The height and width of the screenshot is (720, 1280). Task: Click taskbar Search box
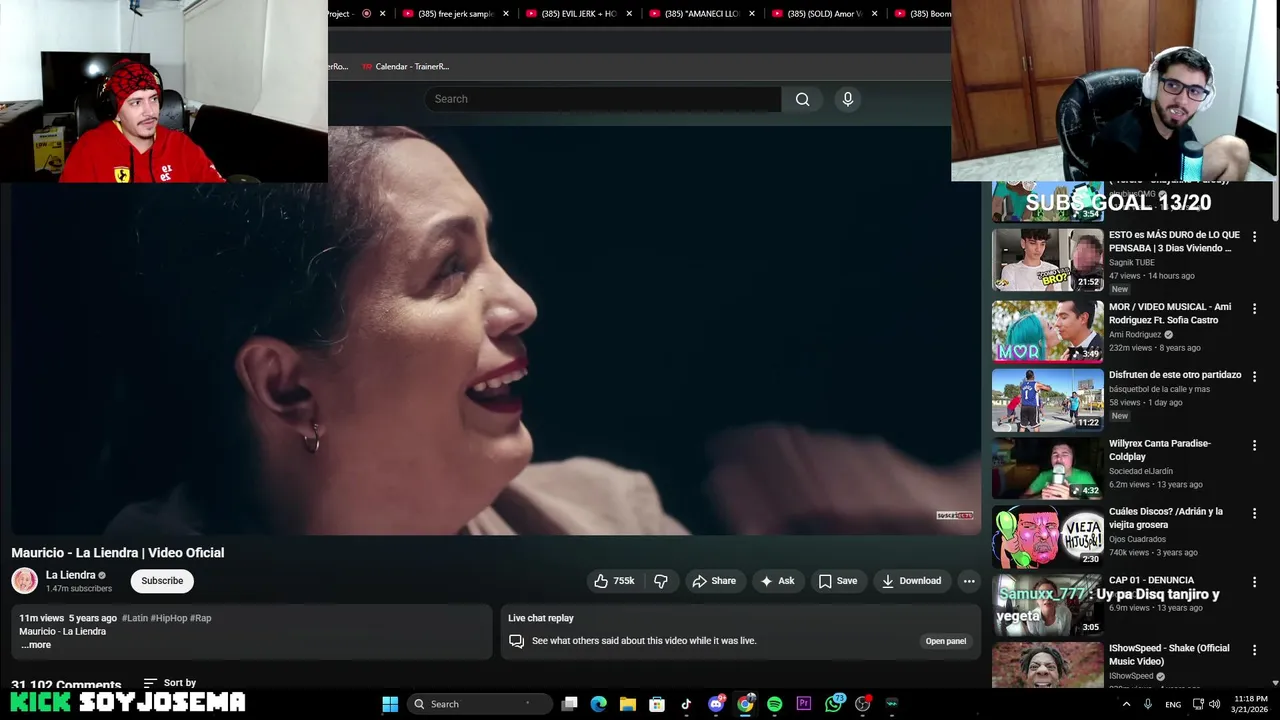[480, 704]
